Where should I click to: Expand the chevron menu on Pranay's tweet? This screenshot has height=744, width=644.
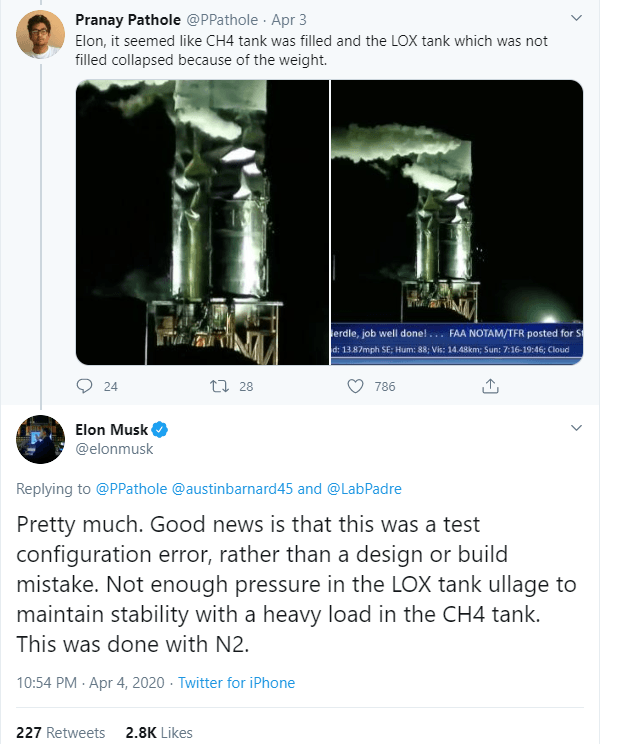click(x=576, y=19)
